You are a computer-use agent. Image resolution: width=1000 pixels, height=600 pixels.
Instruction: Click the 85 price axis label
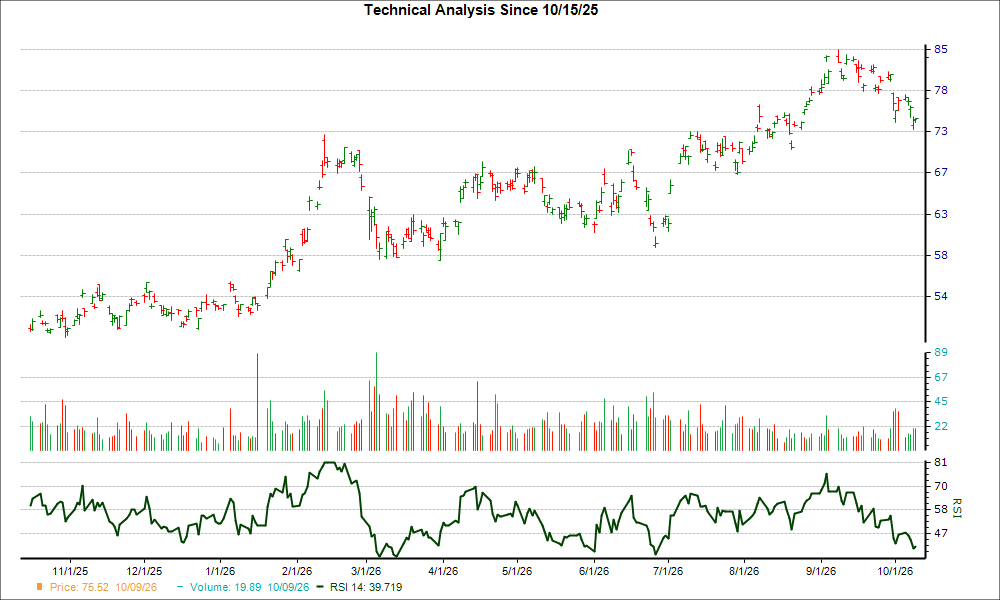(x=941, y=49)
